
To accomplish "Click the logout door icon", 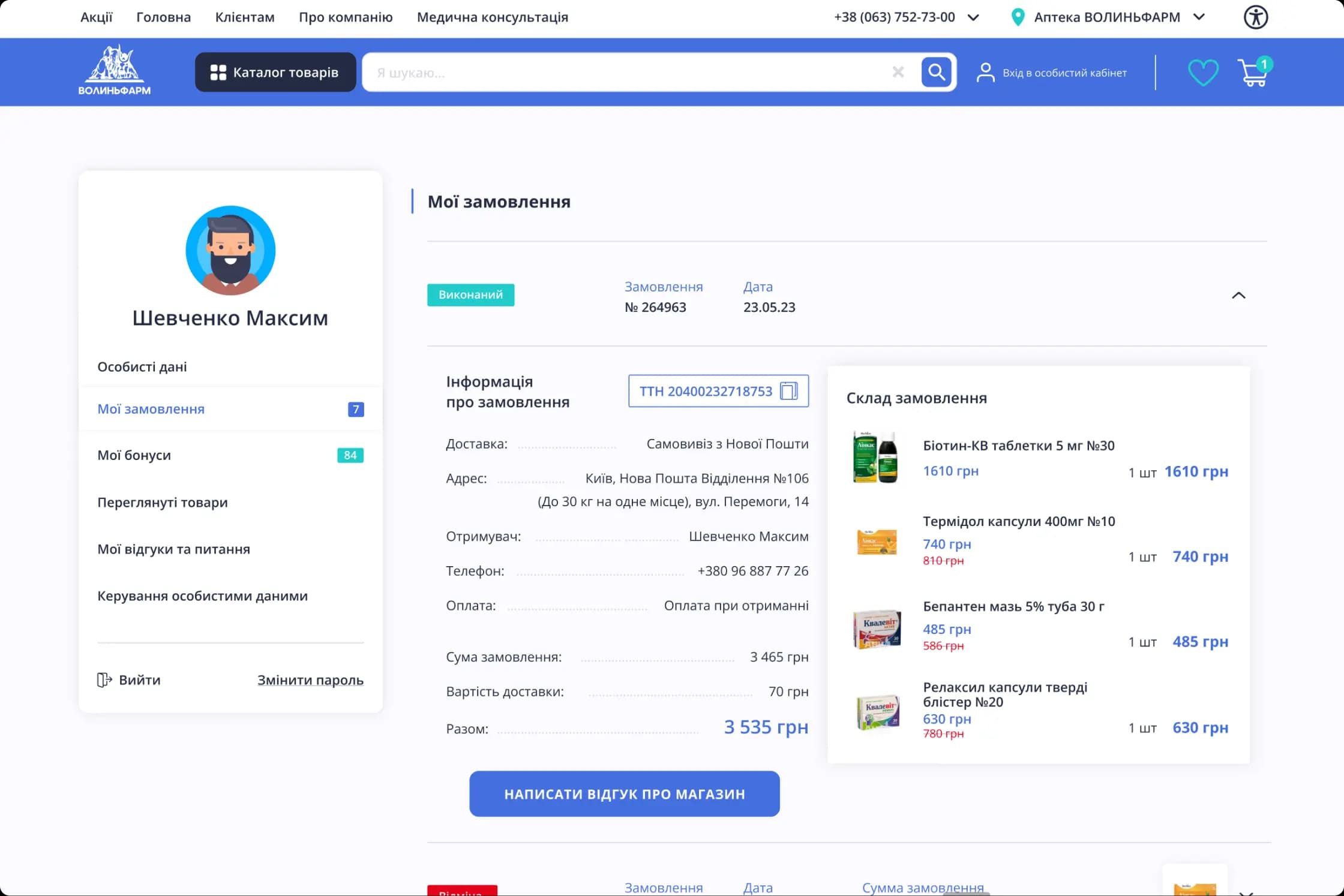I will [104, 679].
